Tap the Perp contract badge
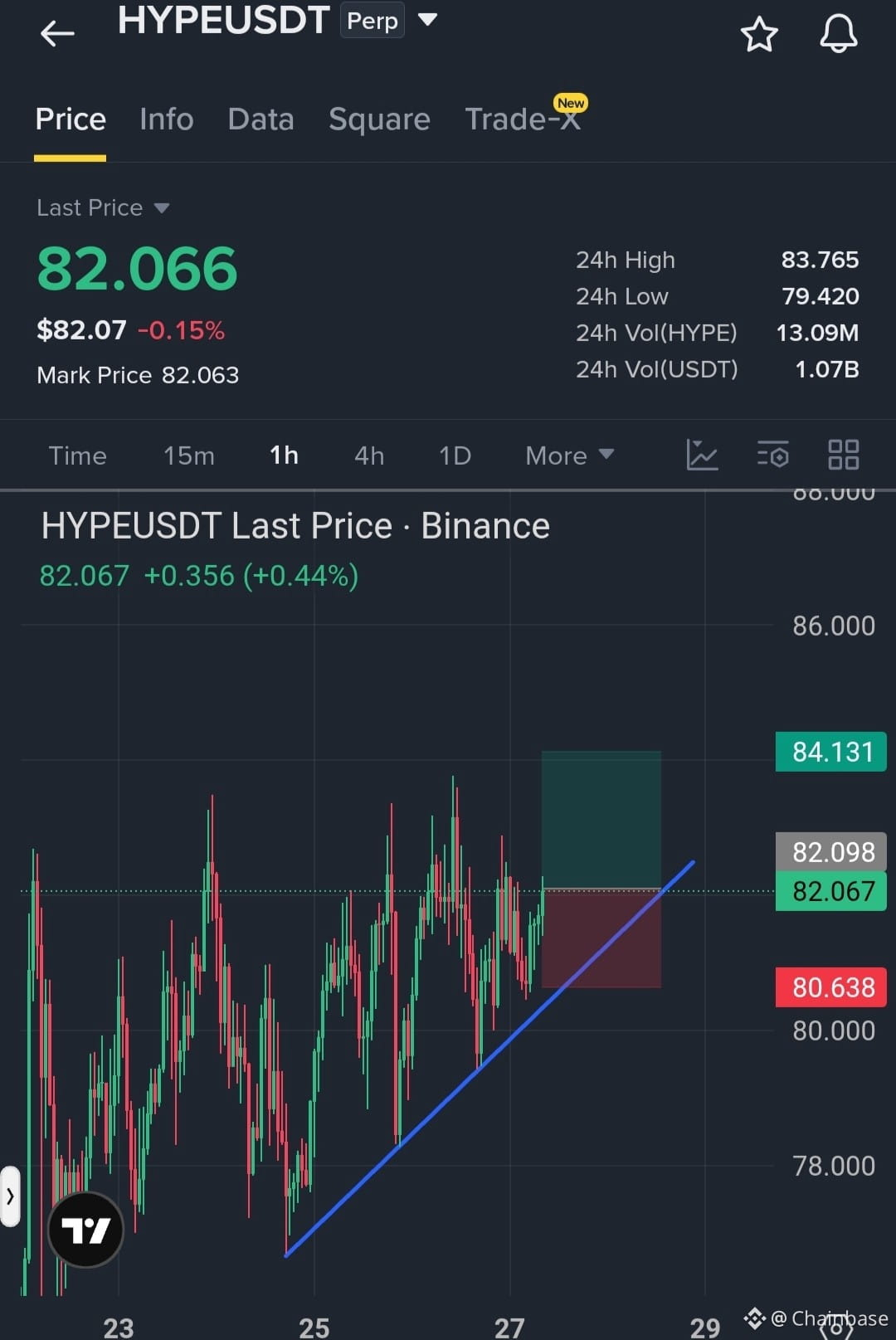896x1340 pixels. pos(373,21)
